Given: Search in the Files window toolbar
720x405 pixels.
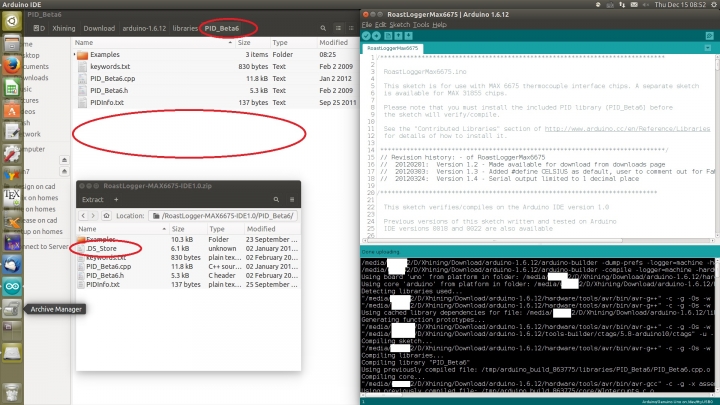Looking at the screenshot, I should [x=323, y=28].
